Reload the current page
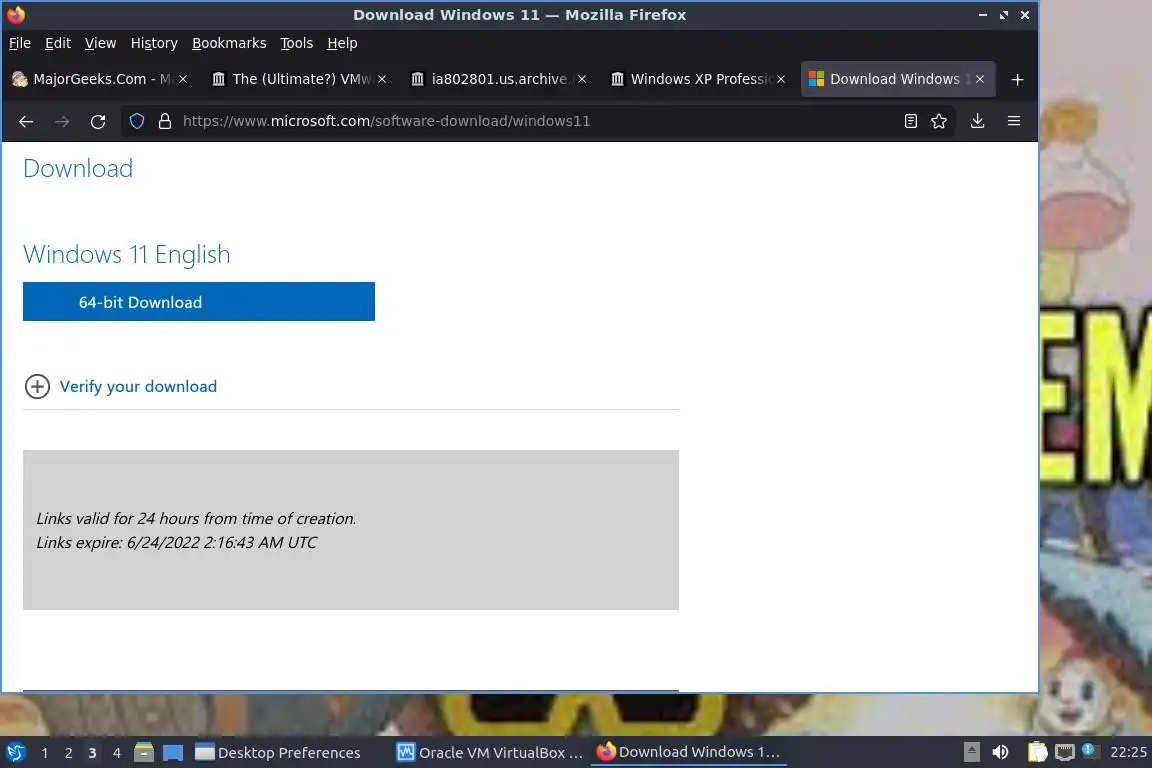The image size is (1152, 768). (98, 121)
